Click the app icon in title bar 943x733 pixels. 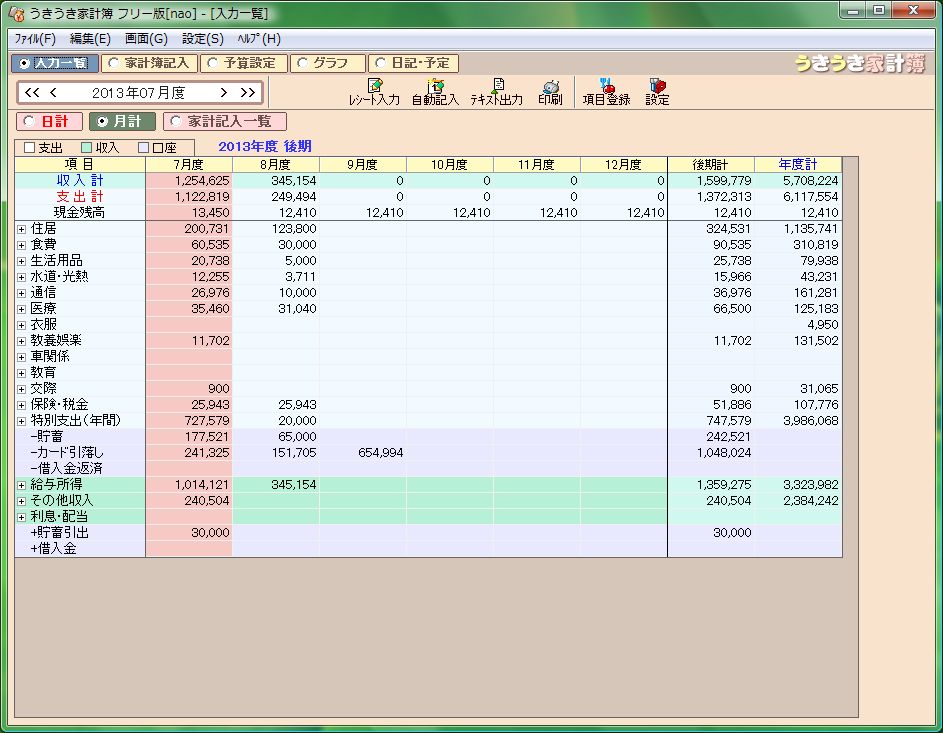16,13
